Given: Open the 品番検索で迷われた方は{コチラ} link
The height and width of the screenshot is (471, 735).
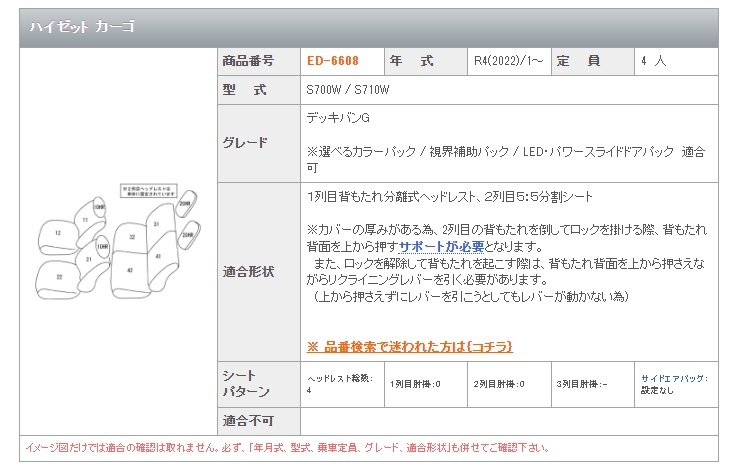Looking at the screenshot, I should point(410,346).
